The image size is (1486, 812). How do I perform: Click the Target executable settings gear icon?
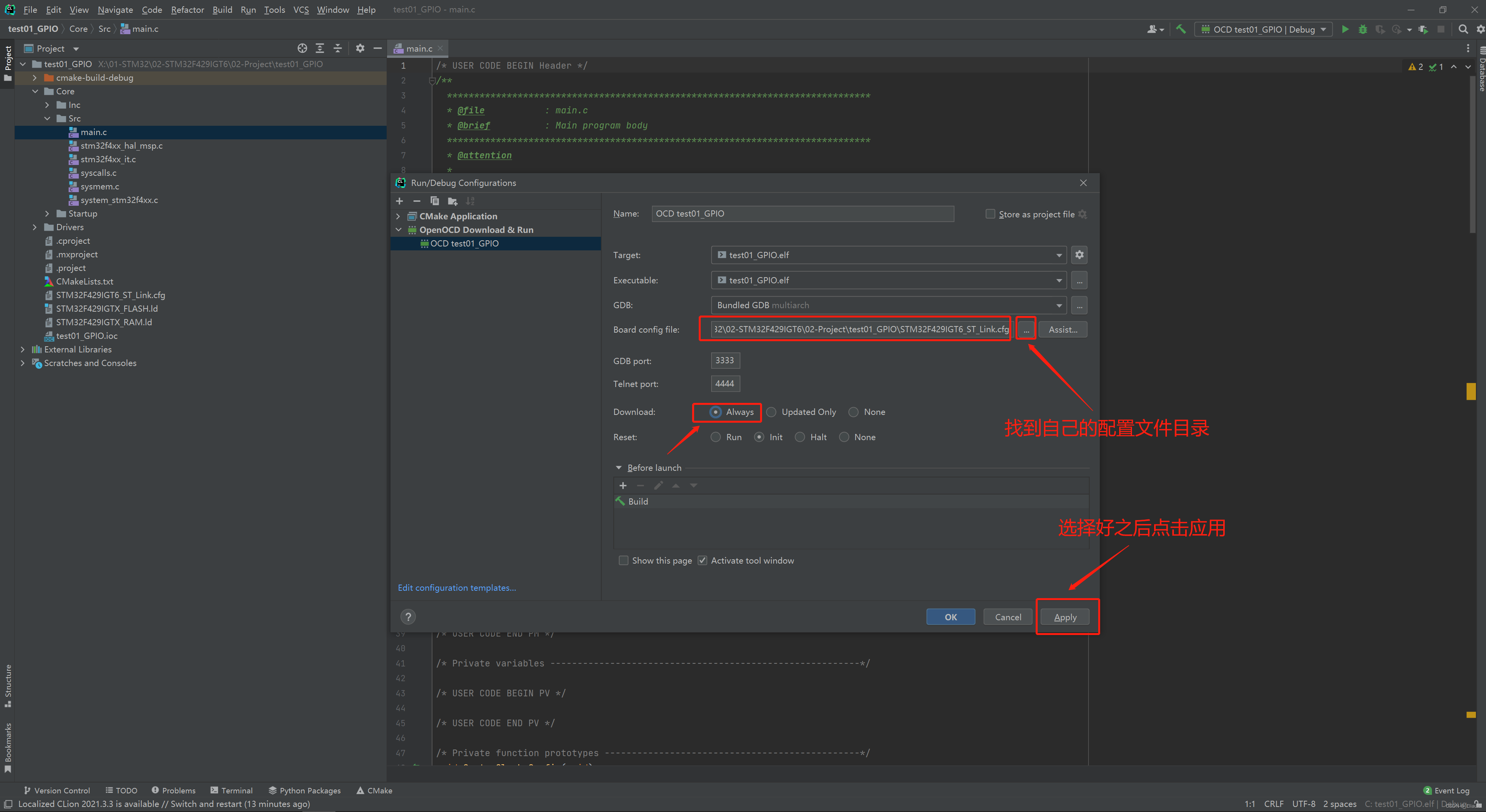coord(1079,254)
